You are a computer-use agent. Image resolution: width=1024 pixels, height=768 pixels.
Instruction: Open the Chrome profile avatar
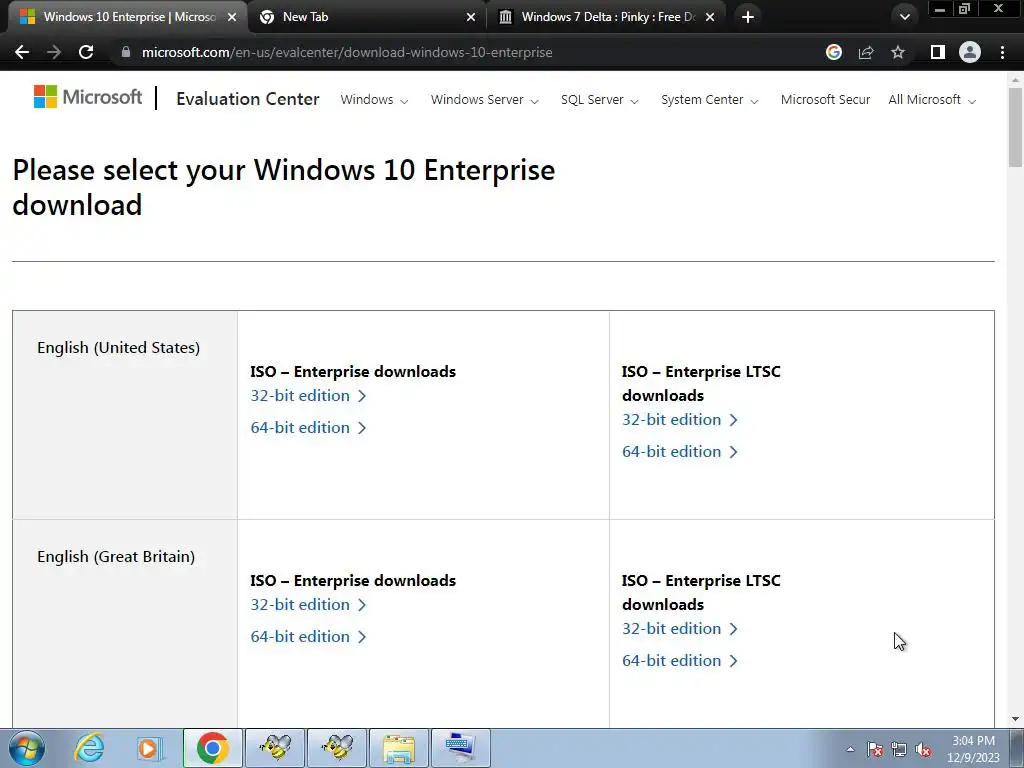coord(970,52)
